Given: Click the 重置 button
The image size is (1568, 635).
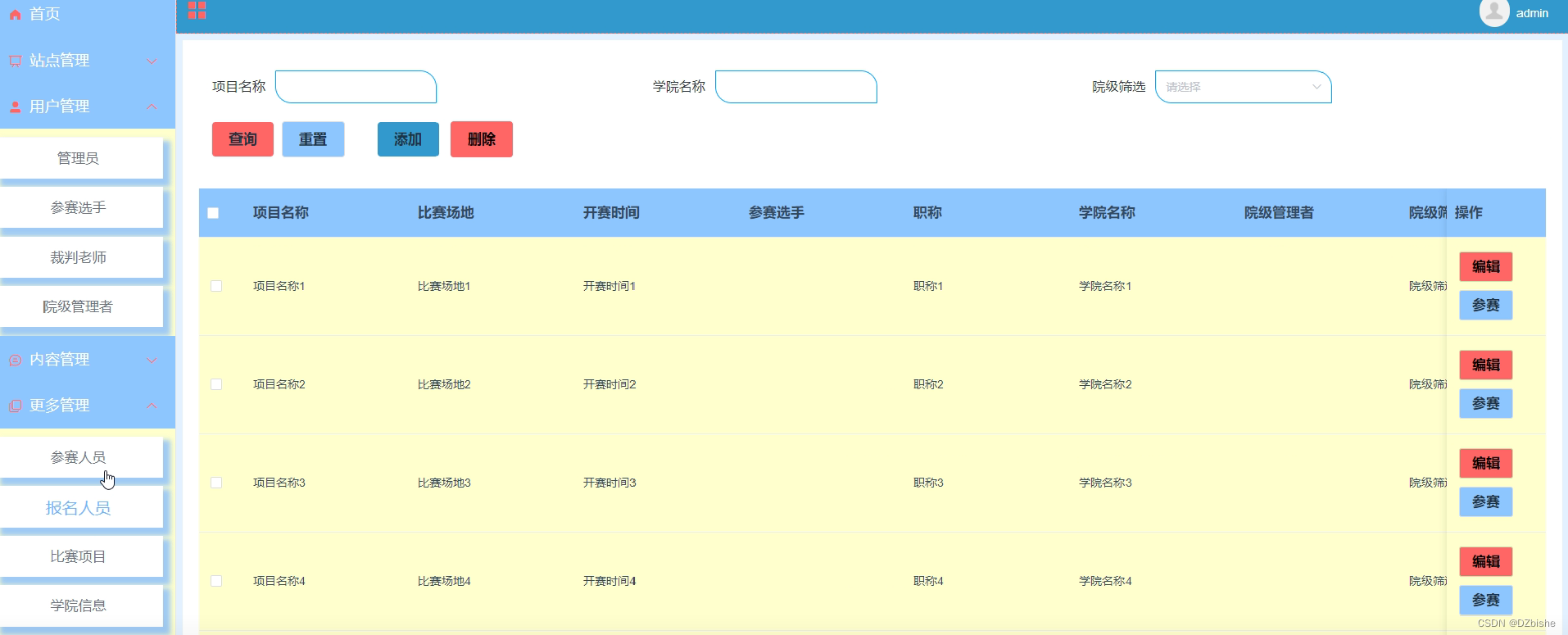Looking at the screenshot, I should click(313, 139).
